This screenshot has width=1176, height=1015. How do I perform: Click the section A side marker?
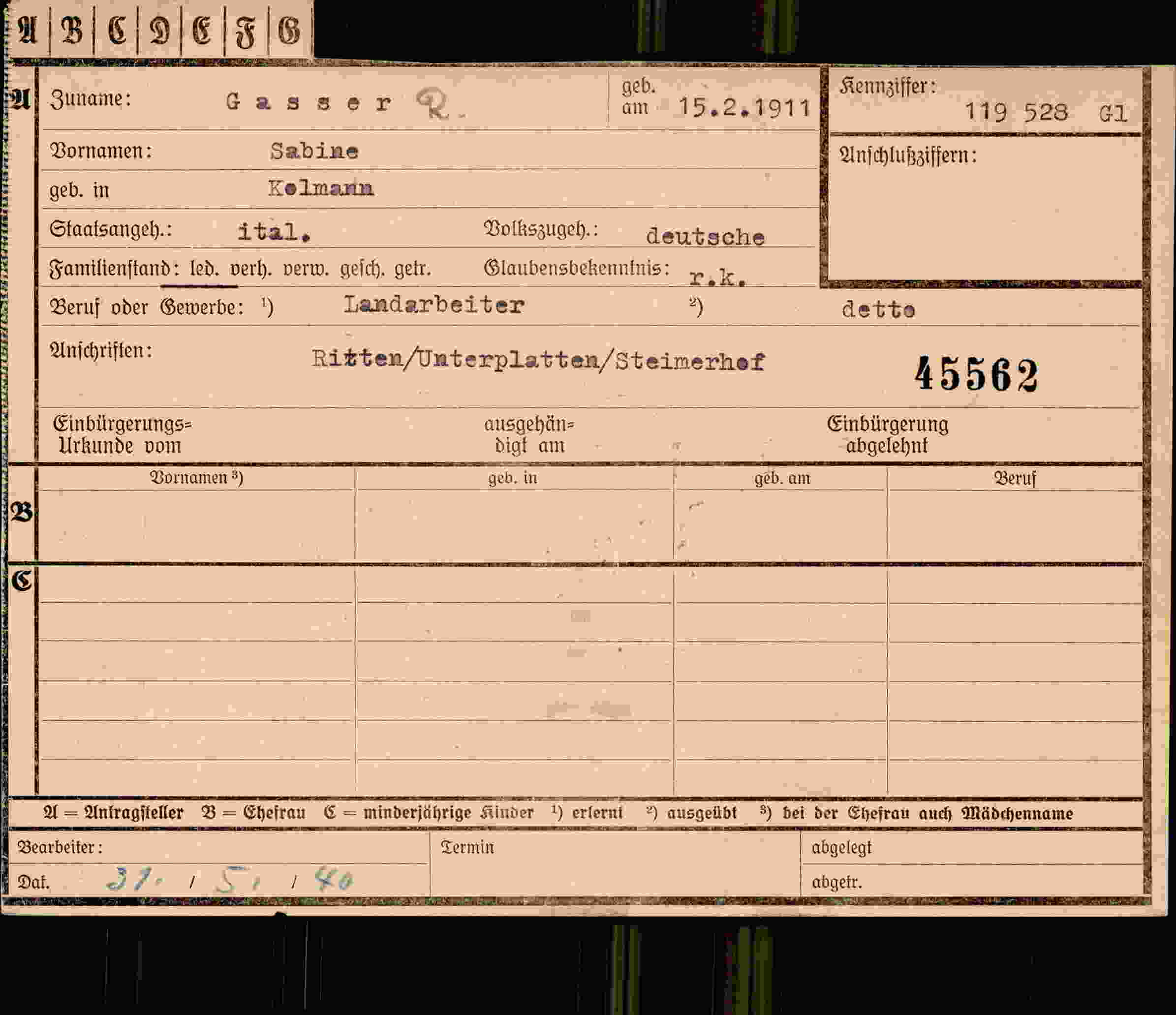click(21, 100)
